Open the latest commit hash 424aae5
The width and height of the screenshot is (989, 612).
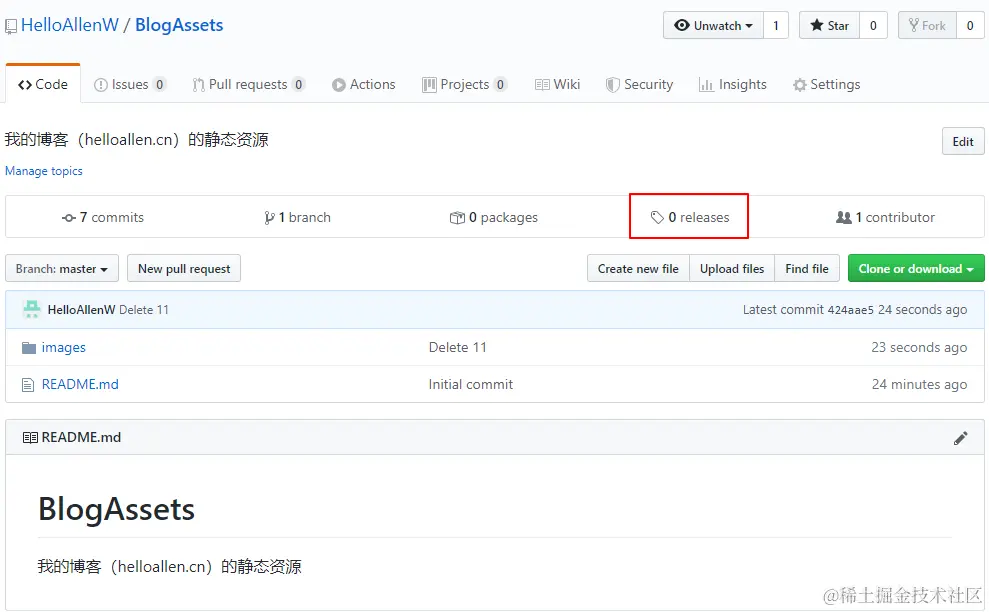tap(850, 310)
